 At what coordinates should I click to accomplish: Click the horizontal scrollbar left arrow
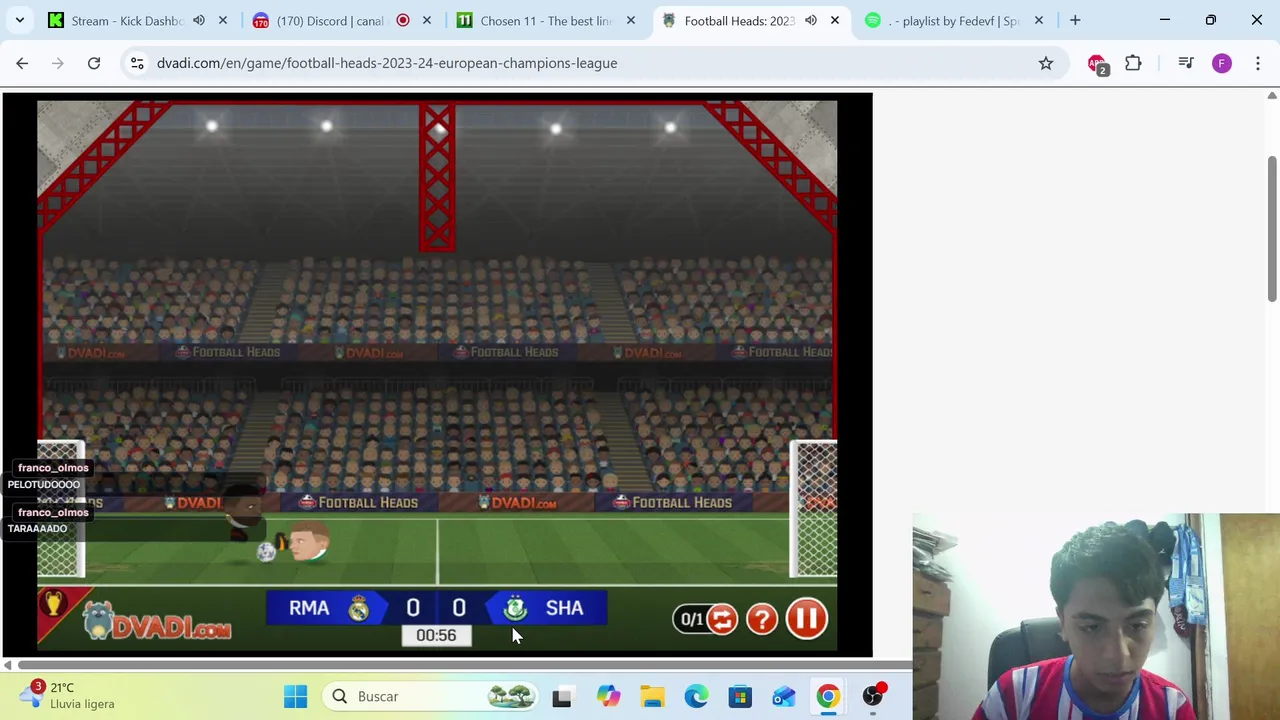point(8,665)
